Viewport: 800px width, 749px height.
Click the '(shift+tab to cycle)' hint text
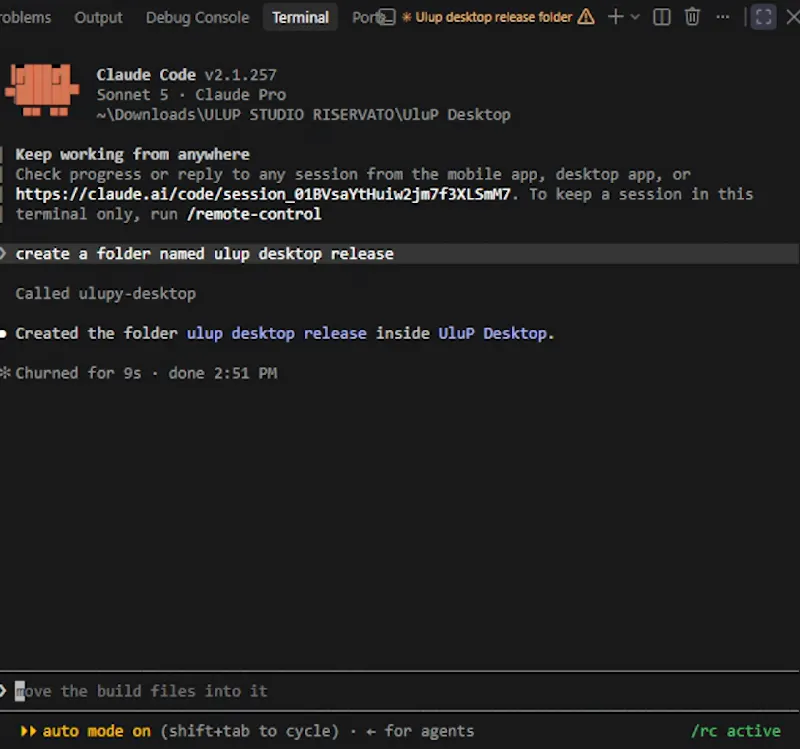click(249, 731)
